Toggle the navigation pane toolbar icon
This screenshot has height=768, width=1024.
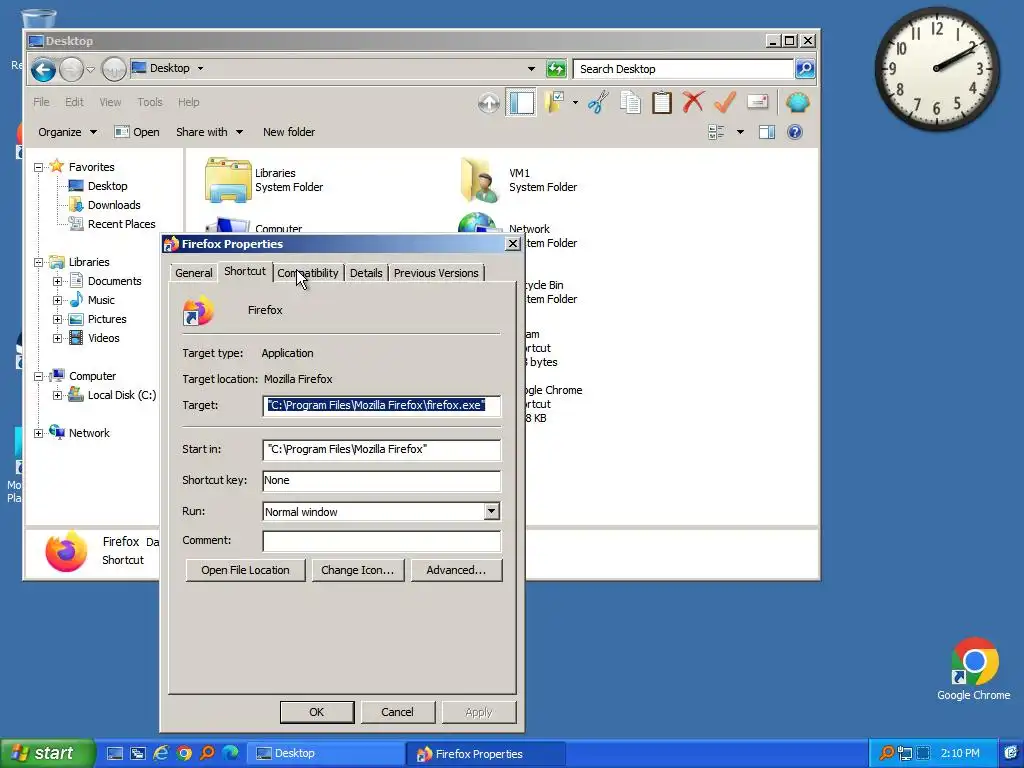(x=521, y=103)
